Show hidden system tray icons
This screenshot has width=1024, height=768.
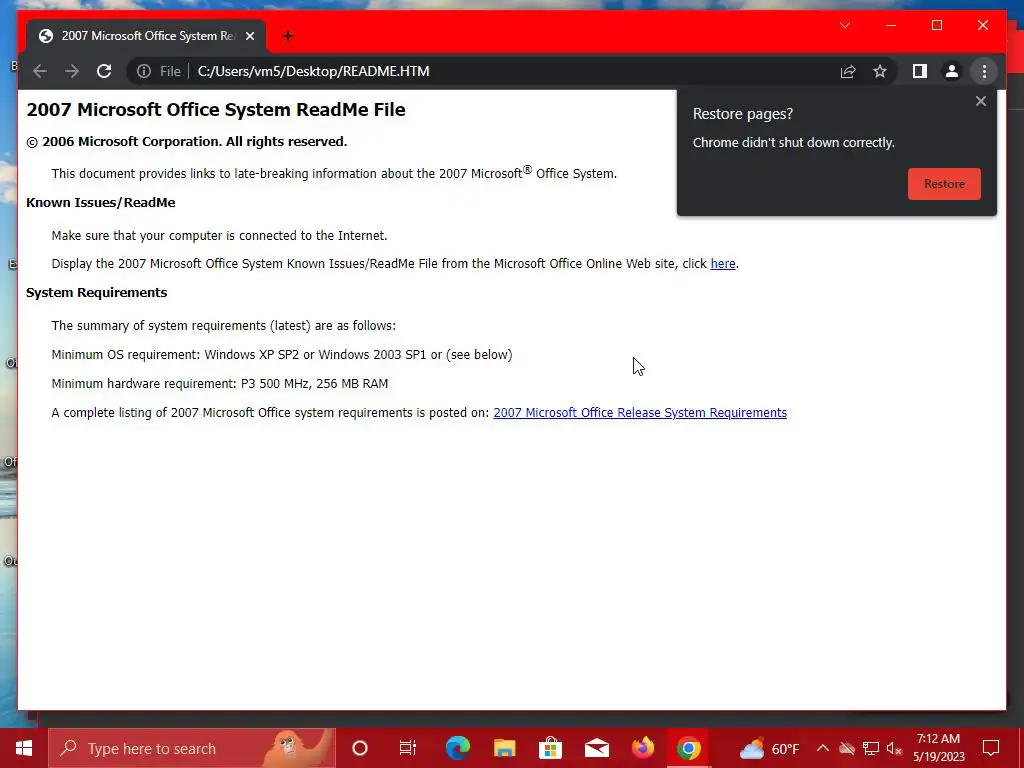[x=822, y=748]
